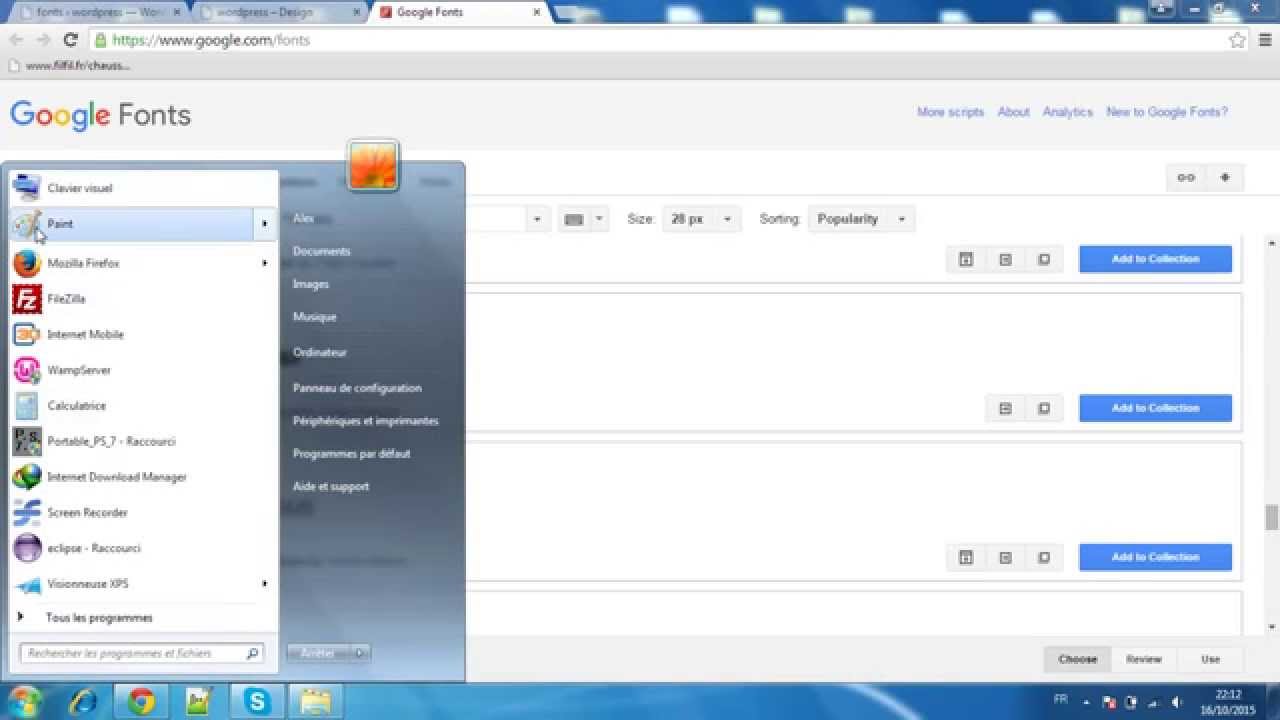Open Skype from the taskbar
Viewport: 1280px width, 720px height.
(x=257, y=702)
